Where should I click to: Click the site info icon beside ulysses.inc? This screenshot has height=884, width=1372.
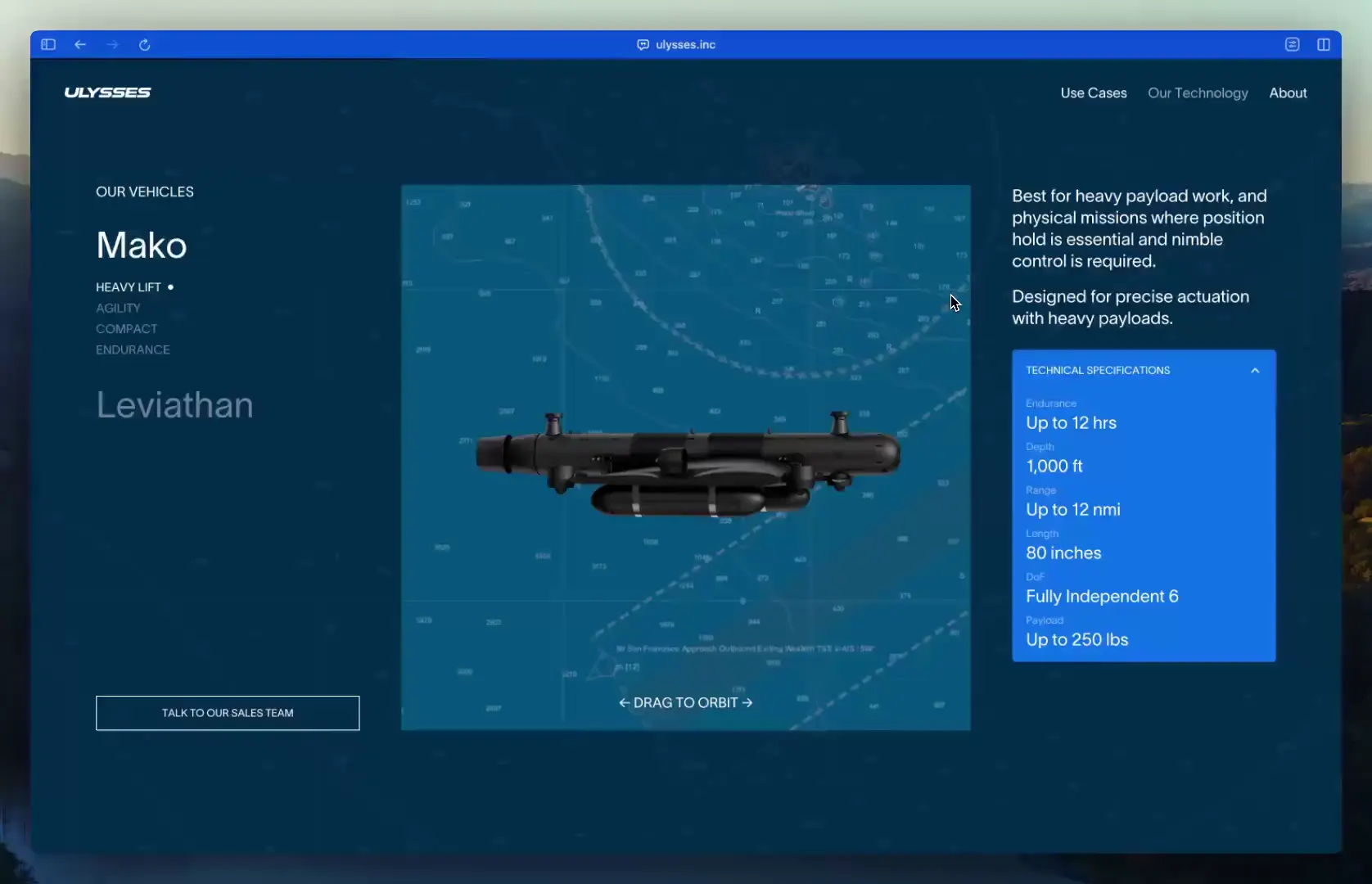click(643, 45)
